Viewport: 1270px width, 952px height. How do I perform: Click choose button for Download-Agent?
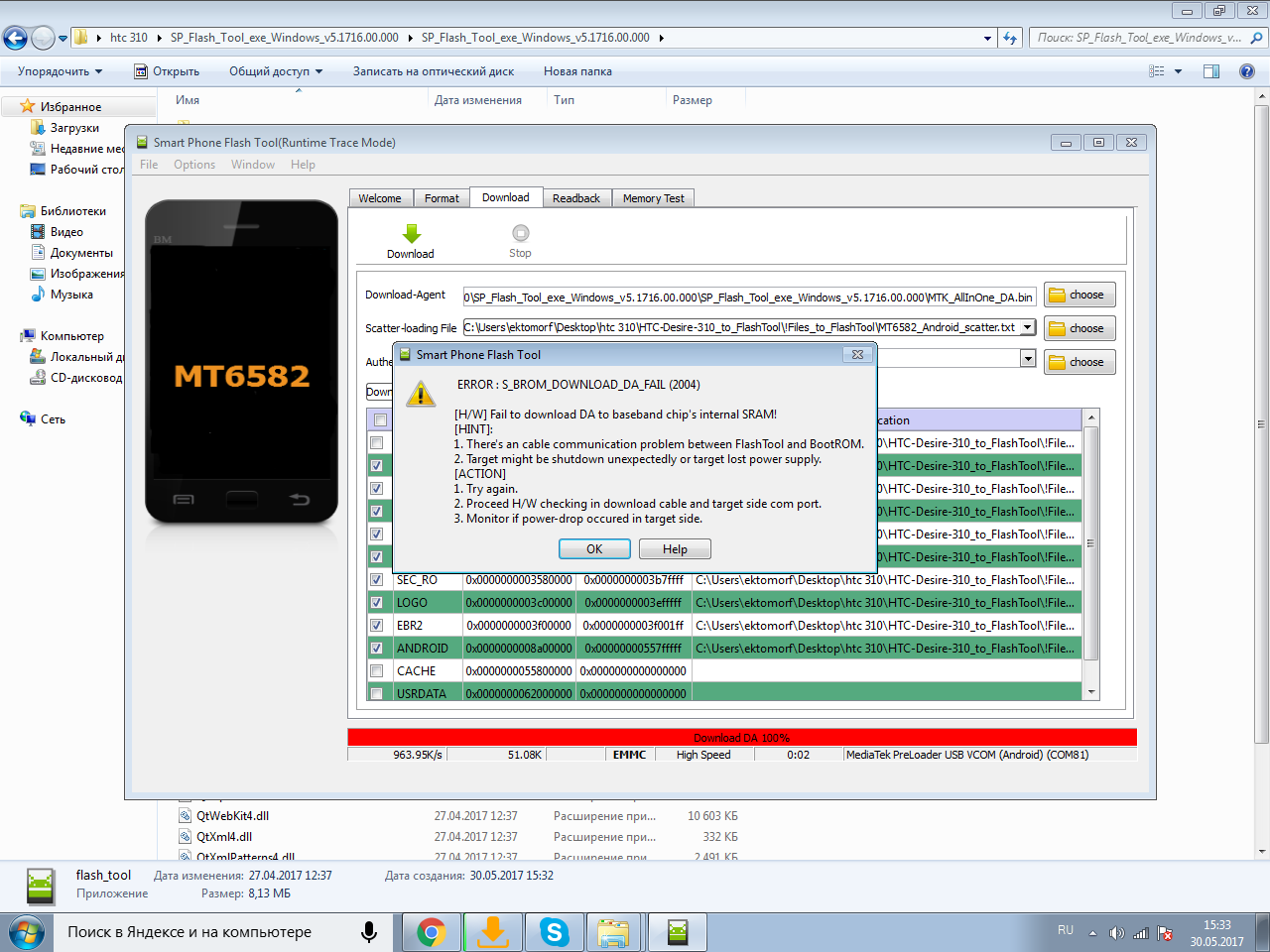pyautogui.click(x=1079, y=295)
